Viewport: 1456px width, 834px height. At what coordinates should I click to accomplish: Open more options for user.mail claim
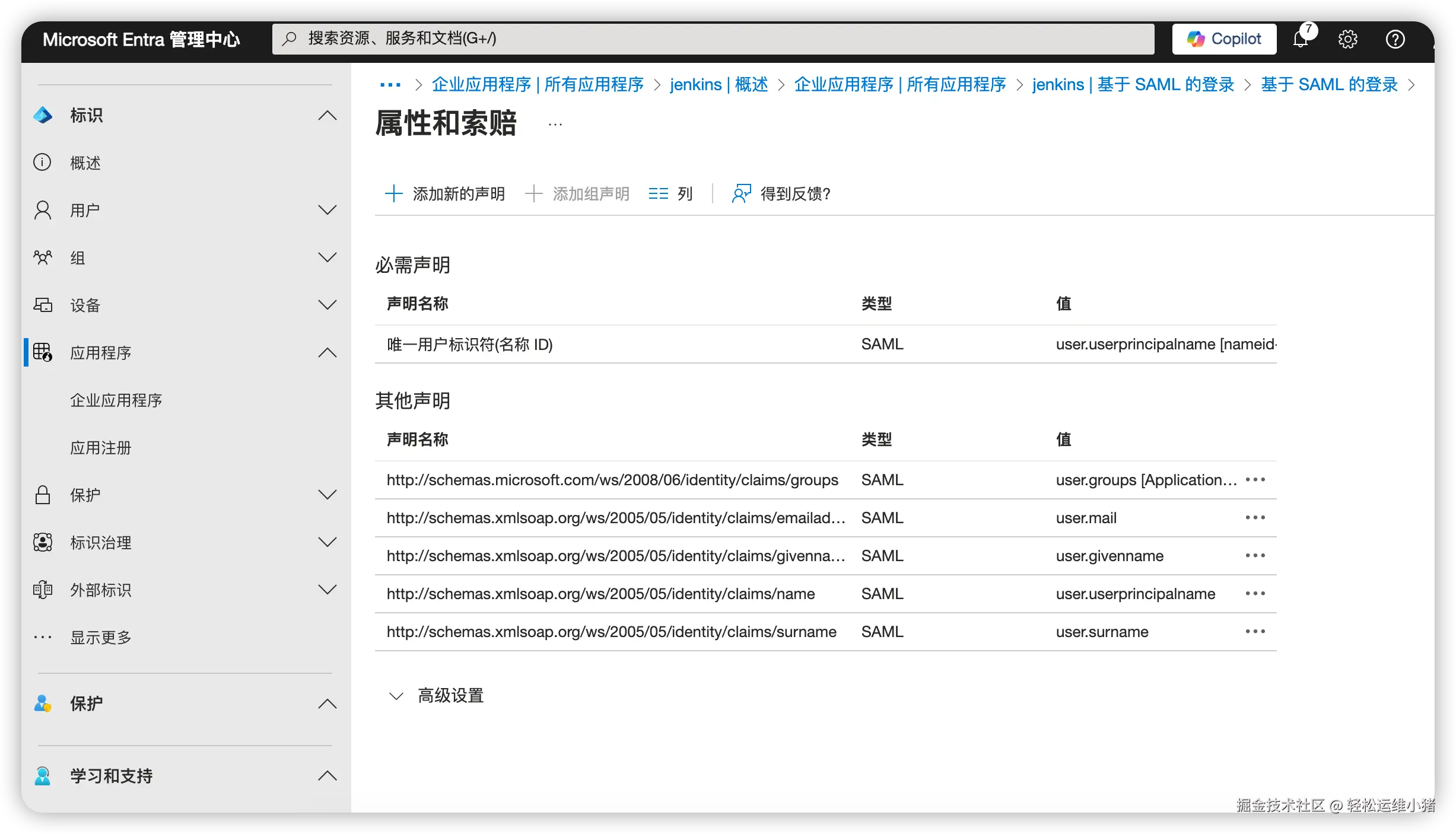pos(1255,518)
